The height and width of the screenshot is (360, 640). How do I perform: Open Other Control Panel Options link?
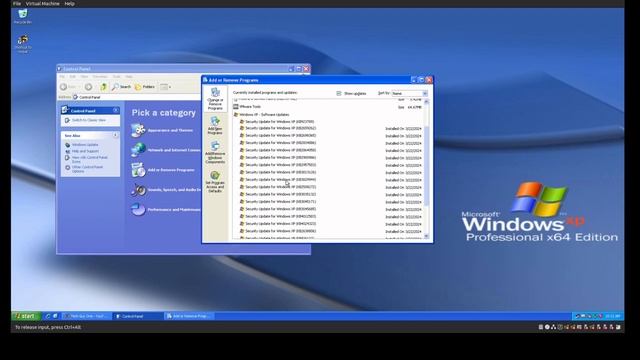(87, 169)
